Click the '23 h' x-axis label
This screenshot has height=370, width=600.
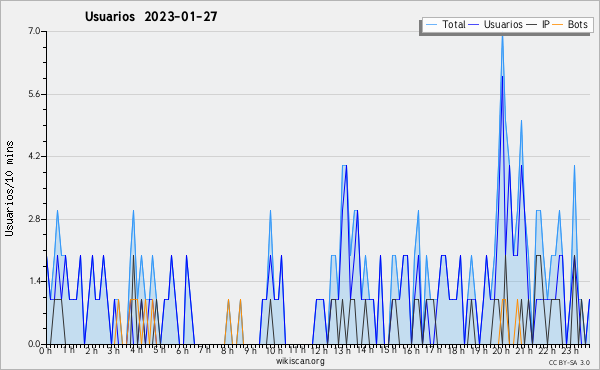pyautogui.click(x=570, y=351)
